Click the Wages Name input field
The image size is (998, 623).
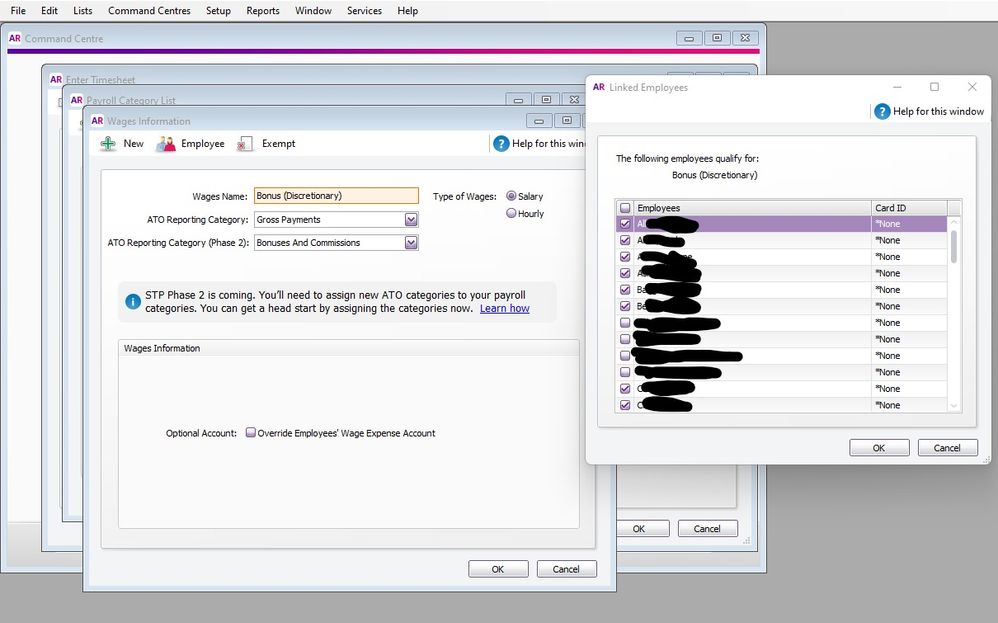pos(336,197)
